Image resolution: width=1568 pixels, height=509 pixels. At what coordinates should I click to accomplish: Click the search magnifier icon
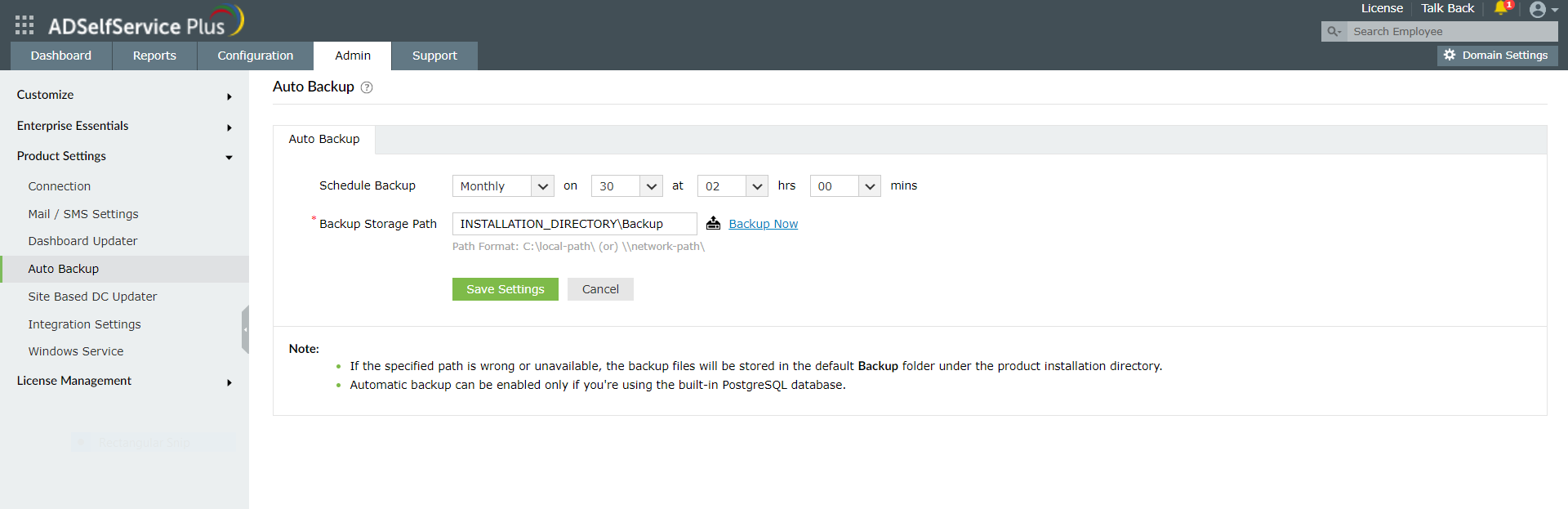1334,32
